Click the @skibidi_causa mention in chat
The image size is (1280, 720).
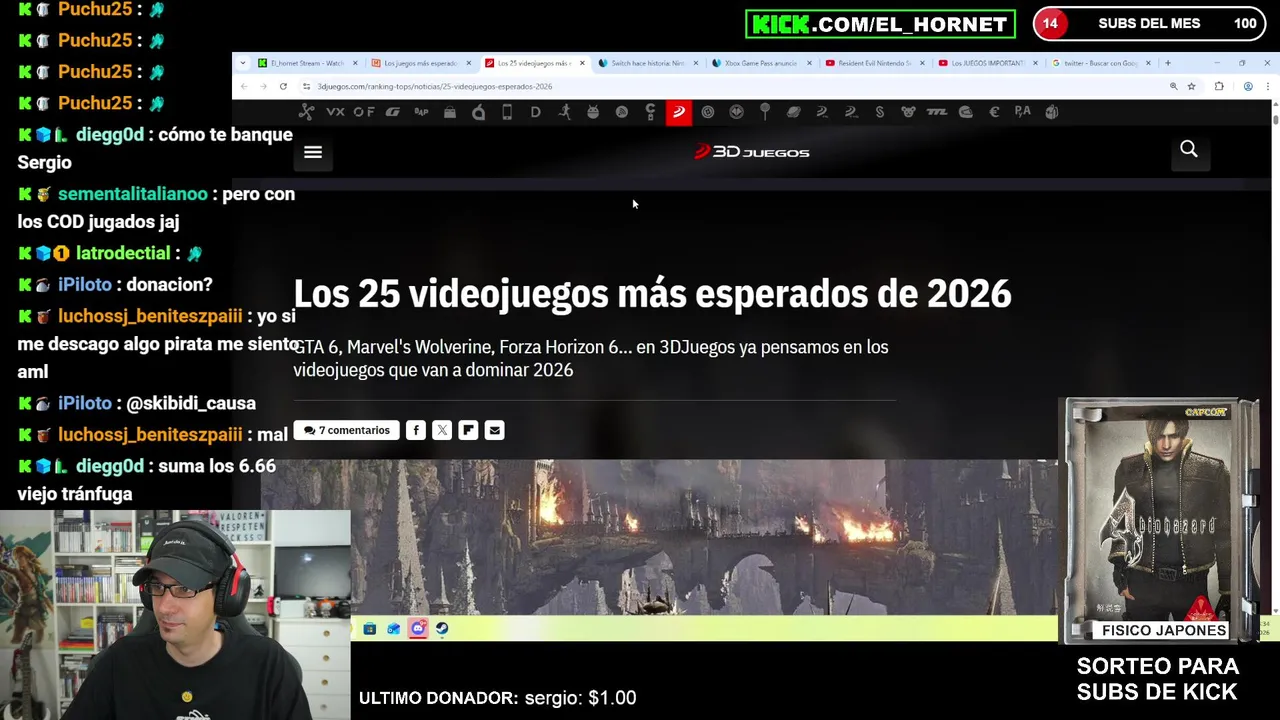(x=191, y=403)
